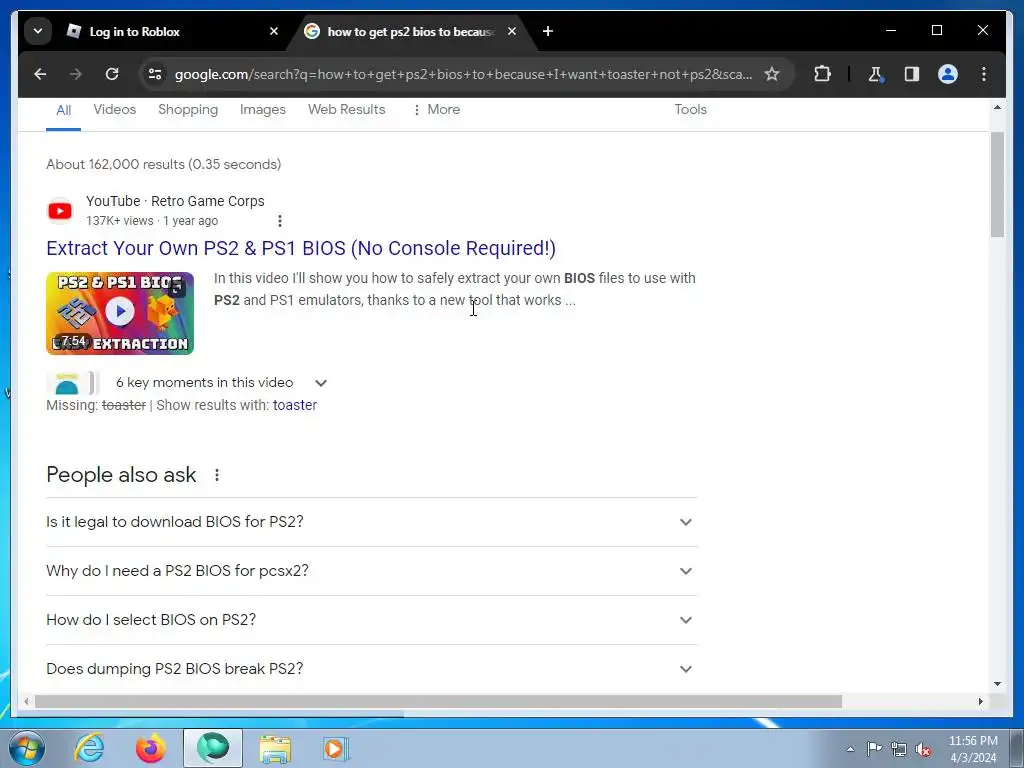
Task: Click the scroll right arrow
Action: click(980, 701)
